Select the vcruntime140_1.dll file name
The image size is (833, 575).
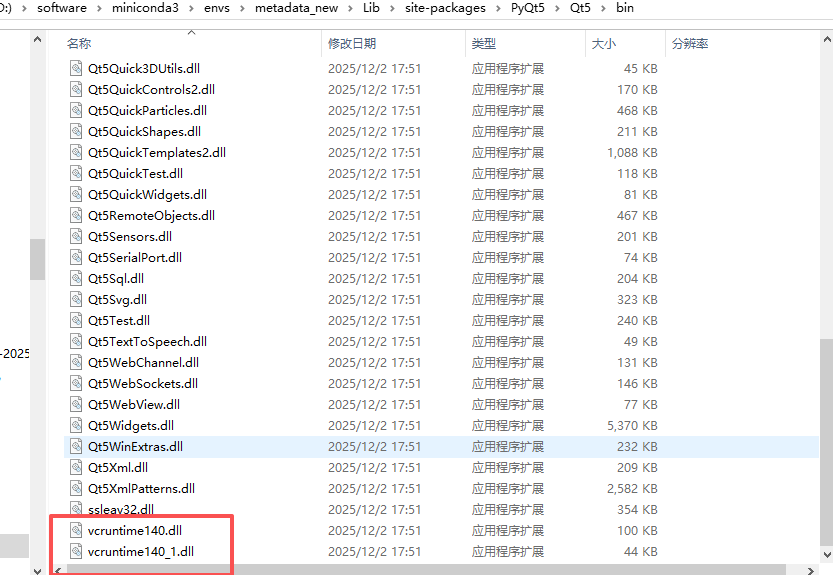[x=141, y=552]
